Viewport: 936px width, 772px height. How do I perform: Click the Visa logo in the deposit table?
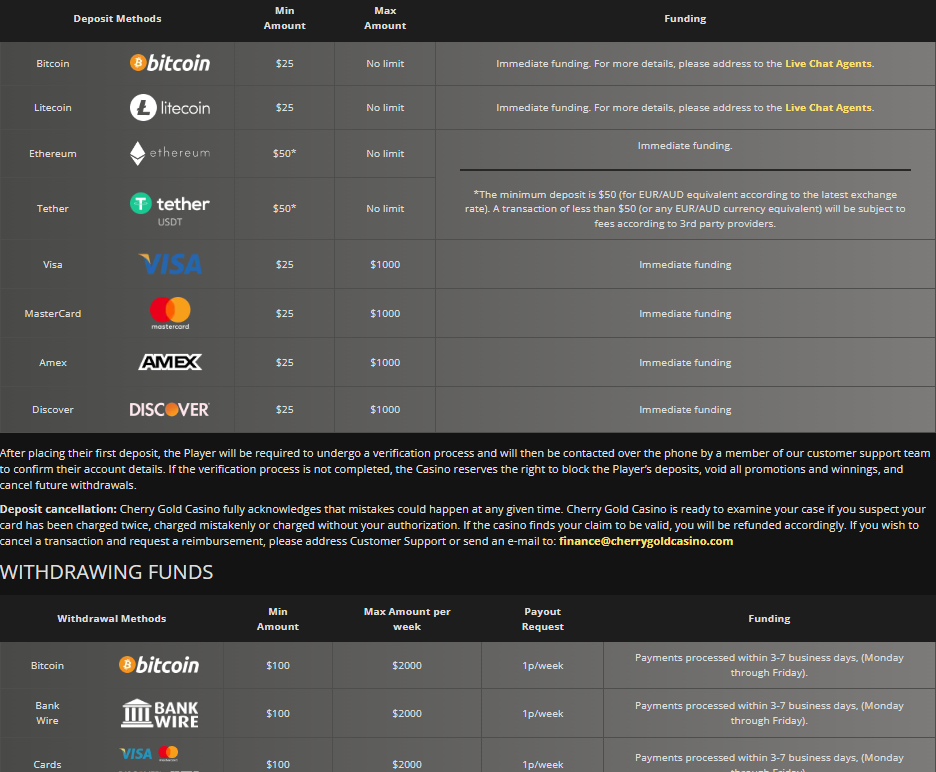(x=170, y=264)
